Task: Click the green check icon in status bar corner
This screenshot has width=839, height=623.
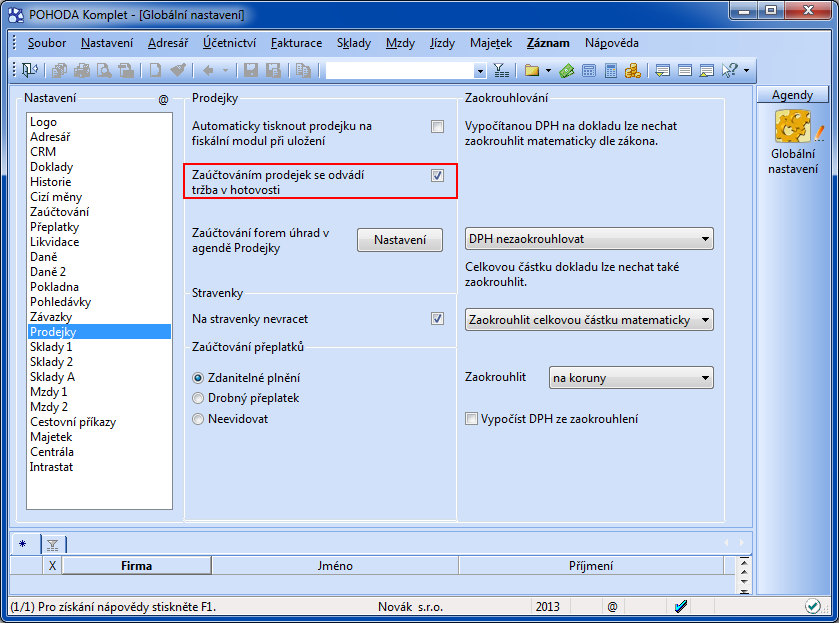Action: coord(813,606)
